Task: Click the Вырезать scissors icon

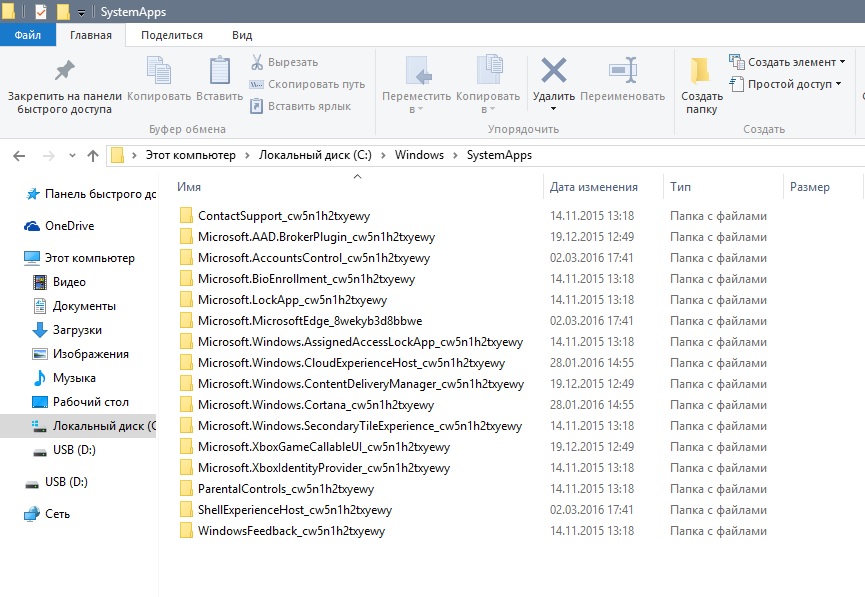Action: click(257, 62)
